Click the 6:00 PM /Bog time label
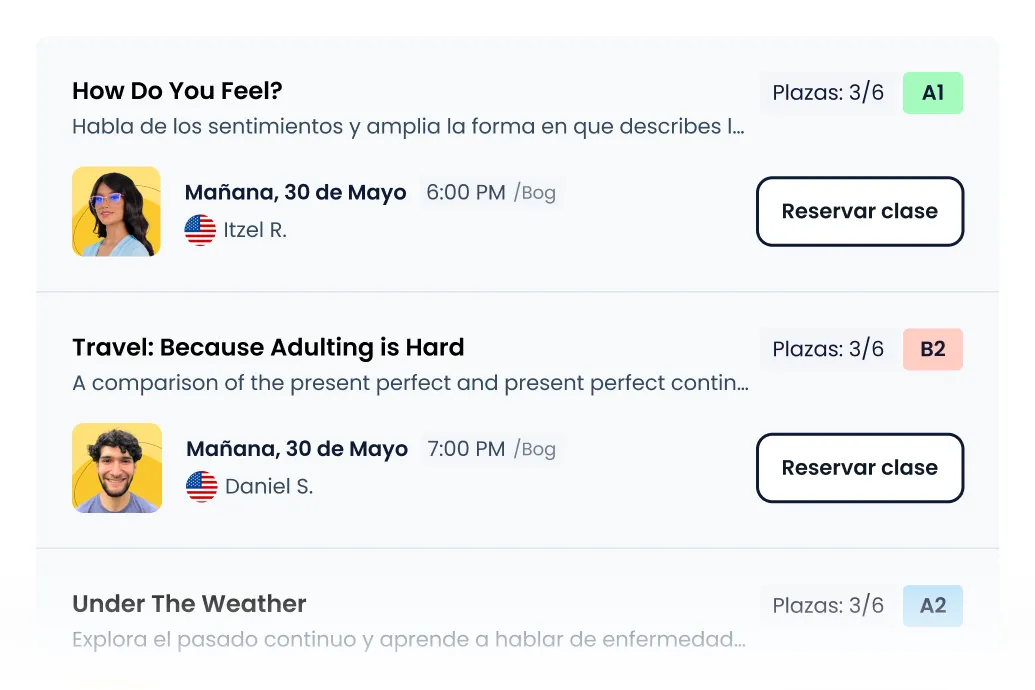 coord(490,193)
